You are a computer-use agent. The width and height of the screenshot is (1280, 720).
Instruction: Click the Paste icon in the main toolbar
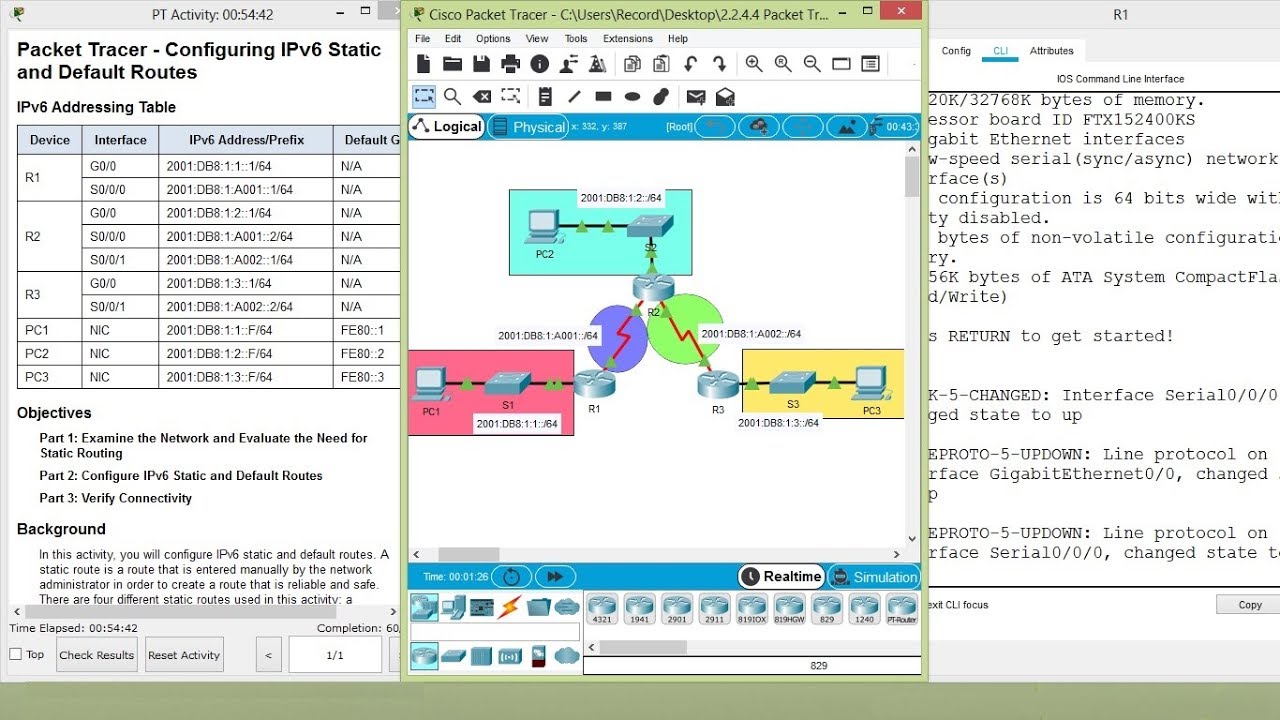[661, 64]
